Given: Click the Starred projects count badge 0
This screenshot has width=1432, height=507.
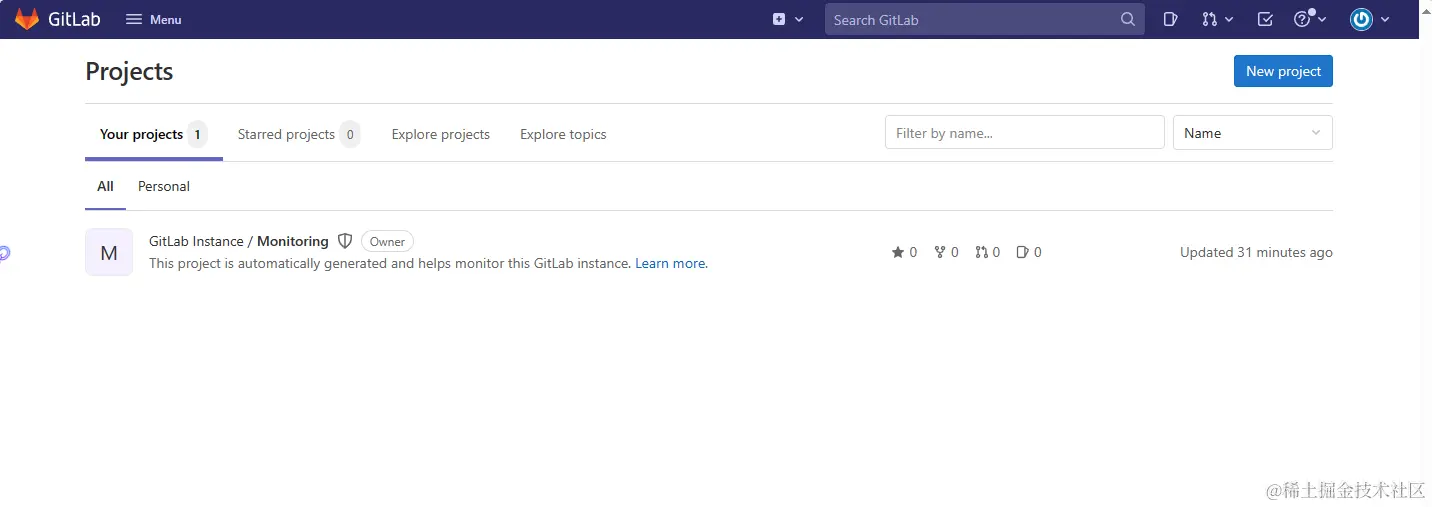Looking at the screenshot, I should [x=350, y=134].
